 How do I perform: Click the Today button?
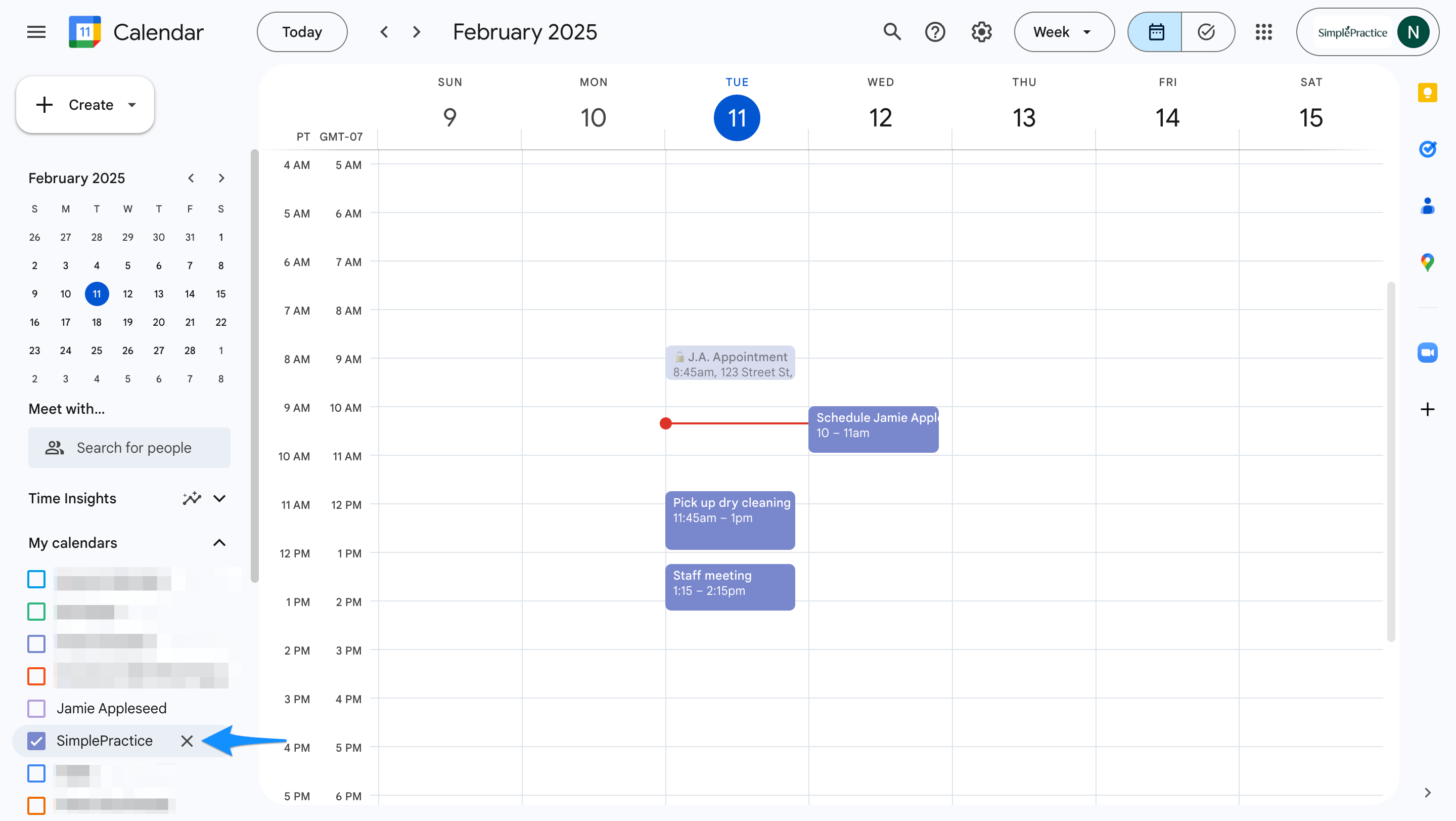coord(302,32)
